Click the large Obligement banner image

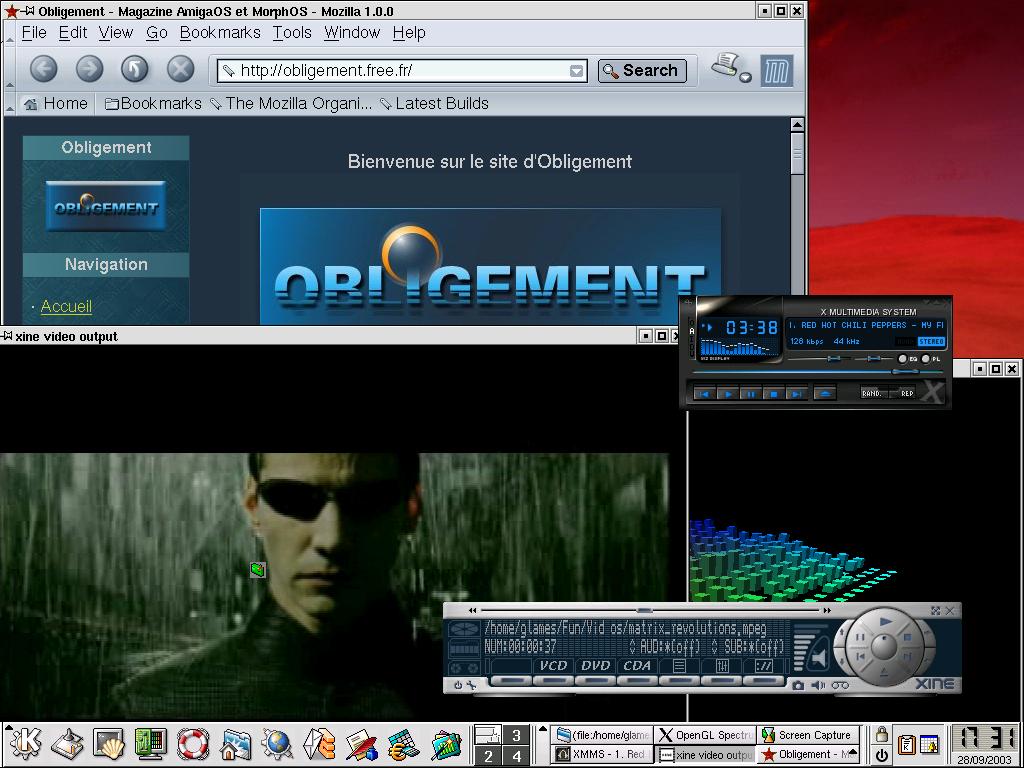pyautogui.click(x=490, y=266)
